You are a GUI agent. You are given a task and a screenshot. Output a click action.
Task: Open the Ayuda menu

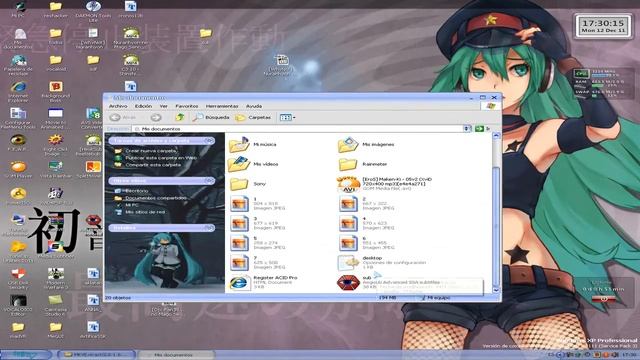[x=253, y=106]
